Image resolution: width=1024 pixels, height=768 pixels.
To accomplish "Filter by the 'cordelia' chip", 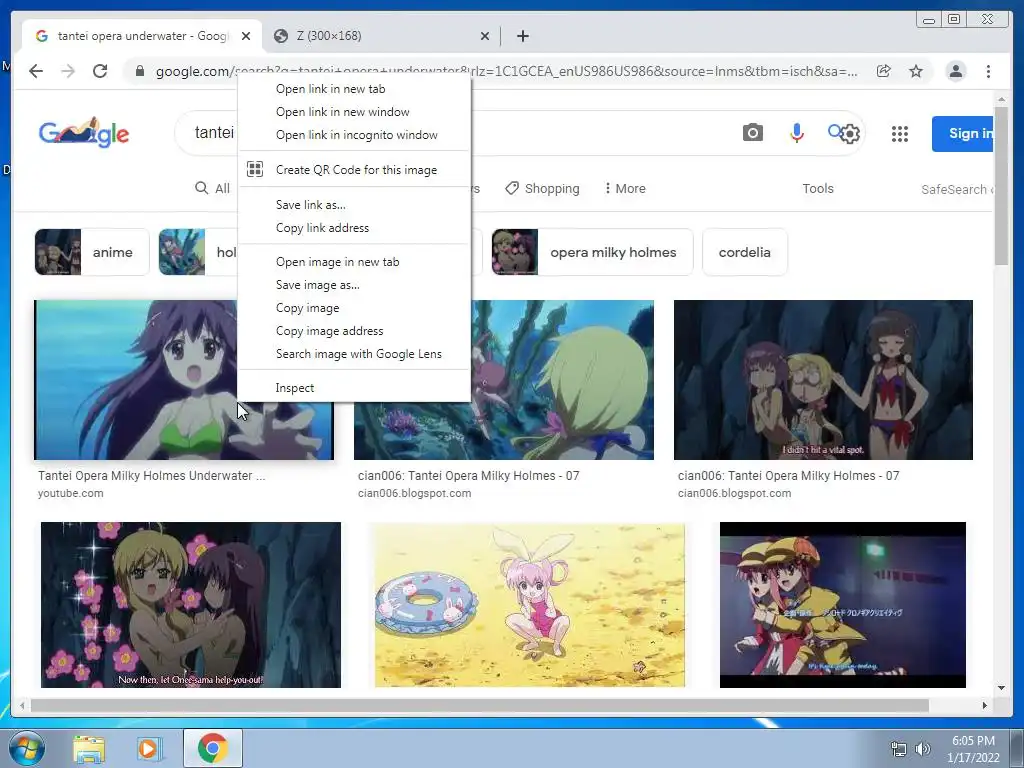I will coord(744,252).
